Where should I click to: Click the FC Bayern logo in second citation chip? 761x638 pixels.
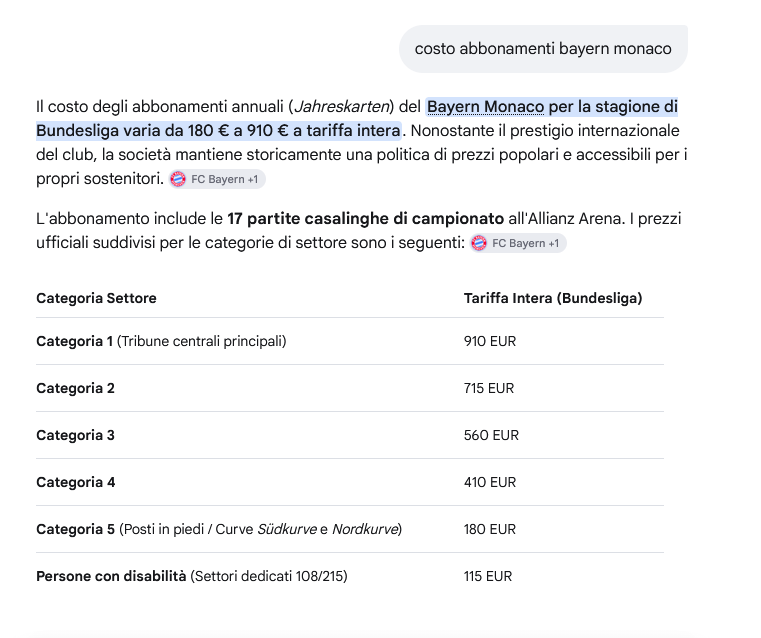click(x=479, y=243)
